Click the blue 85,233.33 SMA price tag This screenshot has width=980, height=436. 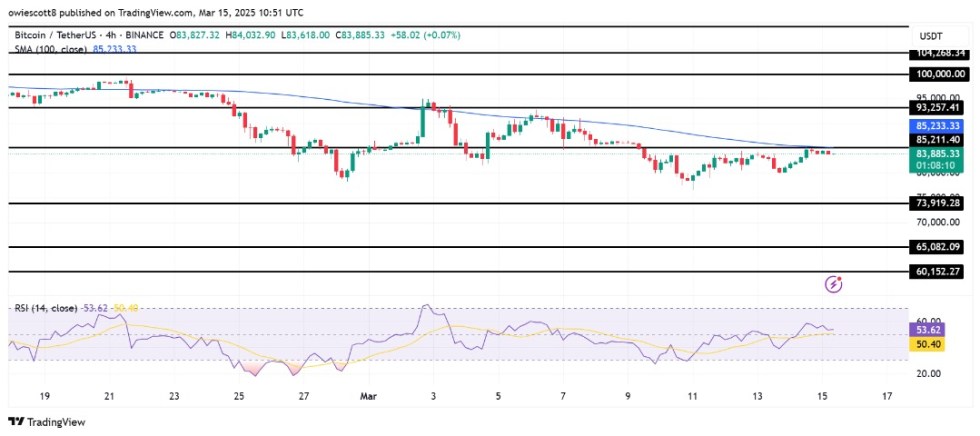(x=937, y=128)
